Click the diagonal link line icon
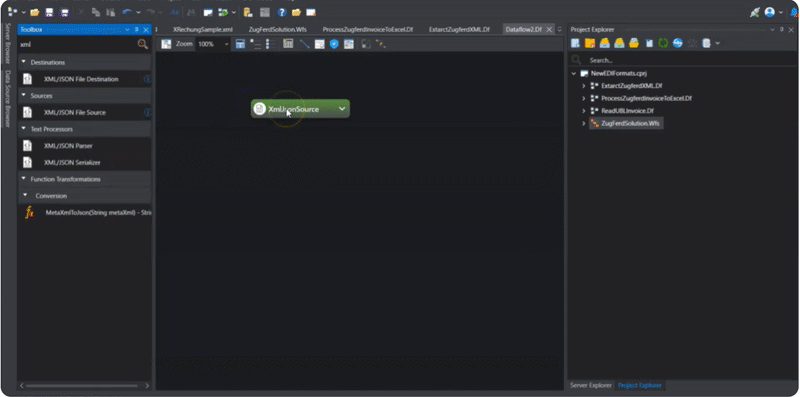Screen dimensions: 800x397 click(x=305, y=44)
